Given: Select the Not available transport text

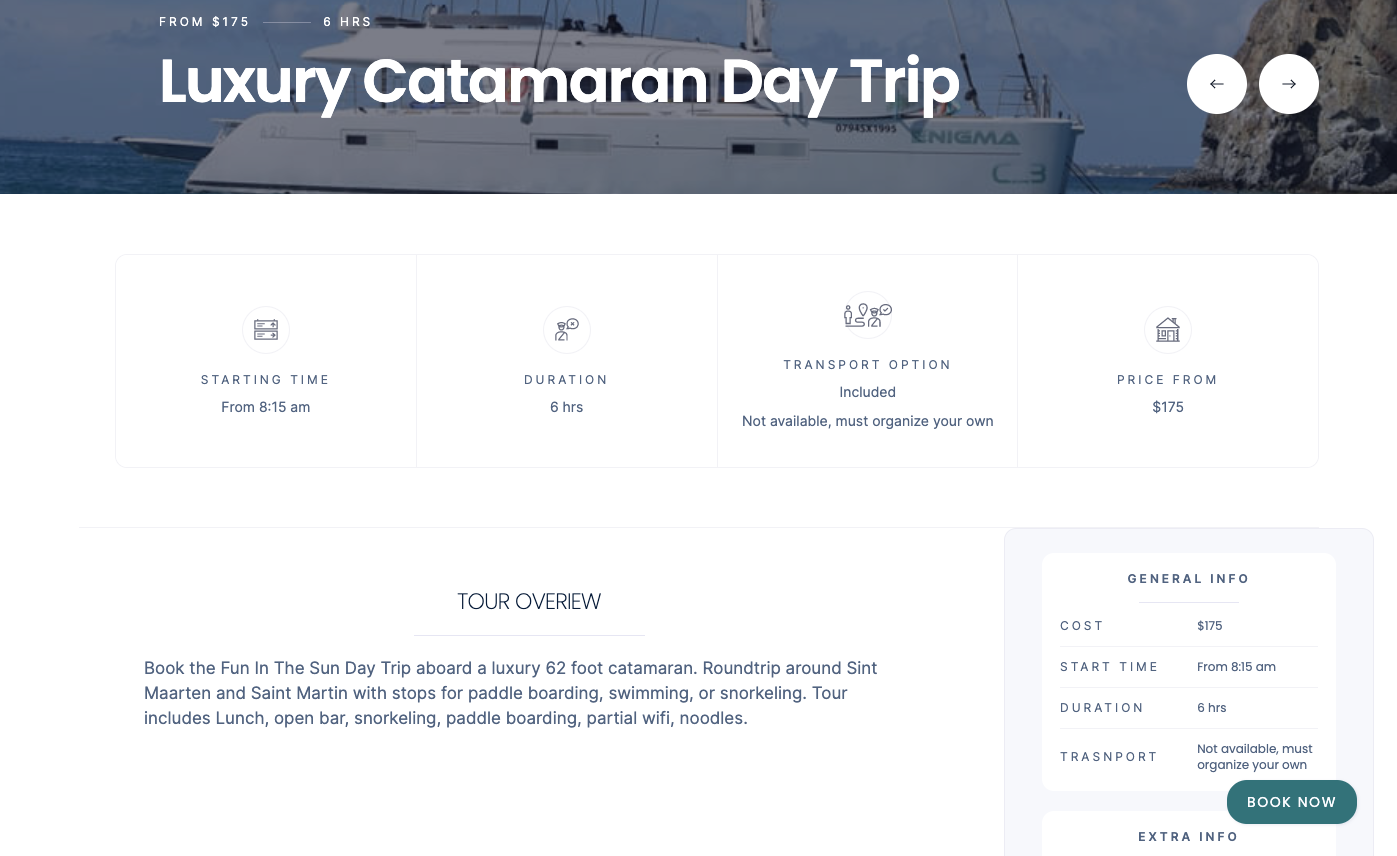Looking at the screenshot, I should [x=867, y=421].
